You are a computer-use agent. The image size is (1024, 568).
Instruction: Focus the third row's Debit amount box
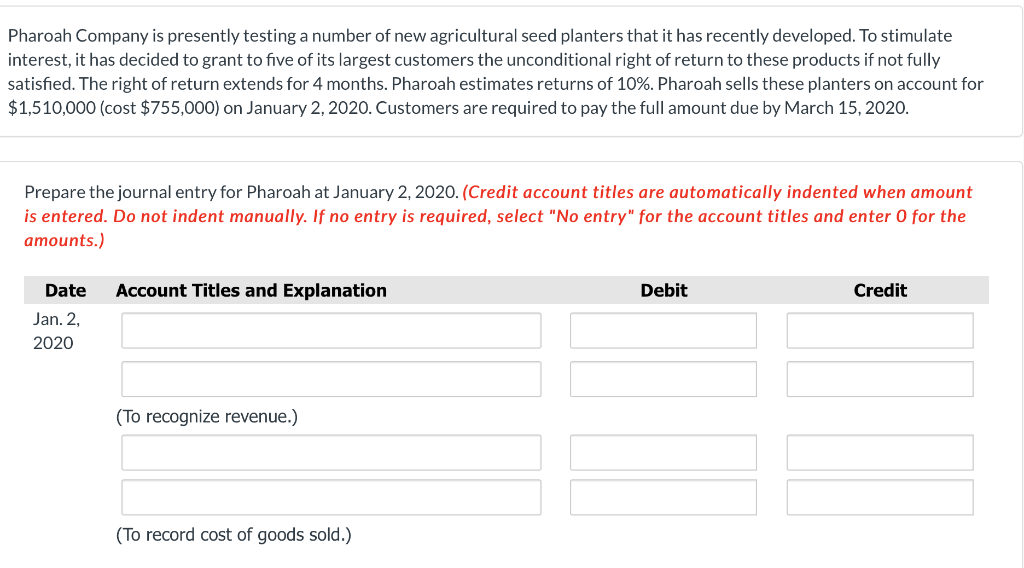click(663, 452)
